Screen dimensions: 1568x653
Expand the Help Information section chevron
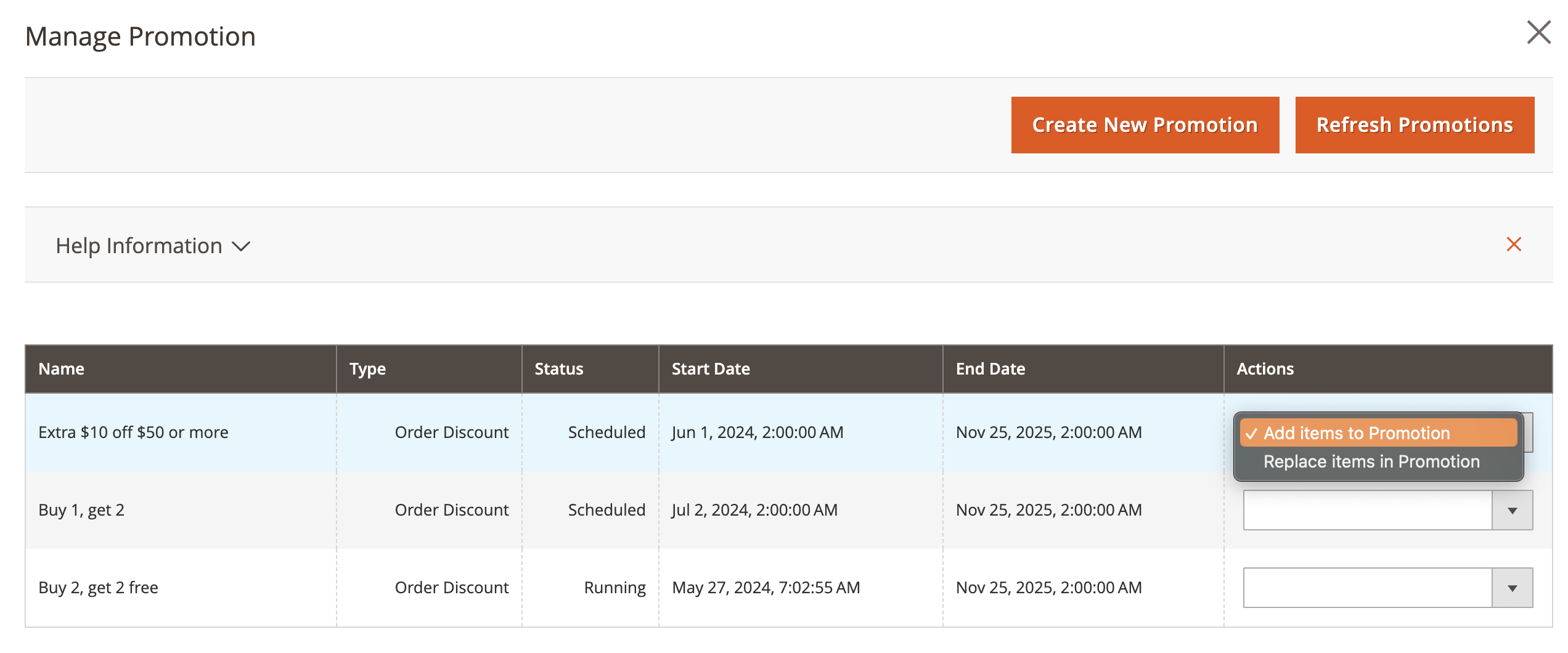pyautogui.click(x=241, y=246)
